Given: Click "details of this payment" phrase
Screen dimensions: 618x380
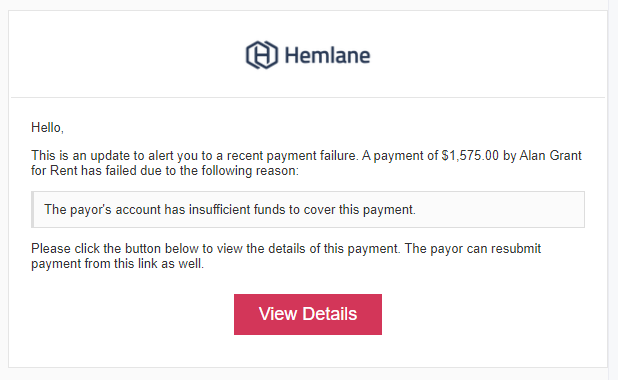Looking at the screenshot, I should (x=333, y=249).
